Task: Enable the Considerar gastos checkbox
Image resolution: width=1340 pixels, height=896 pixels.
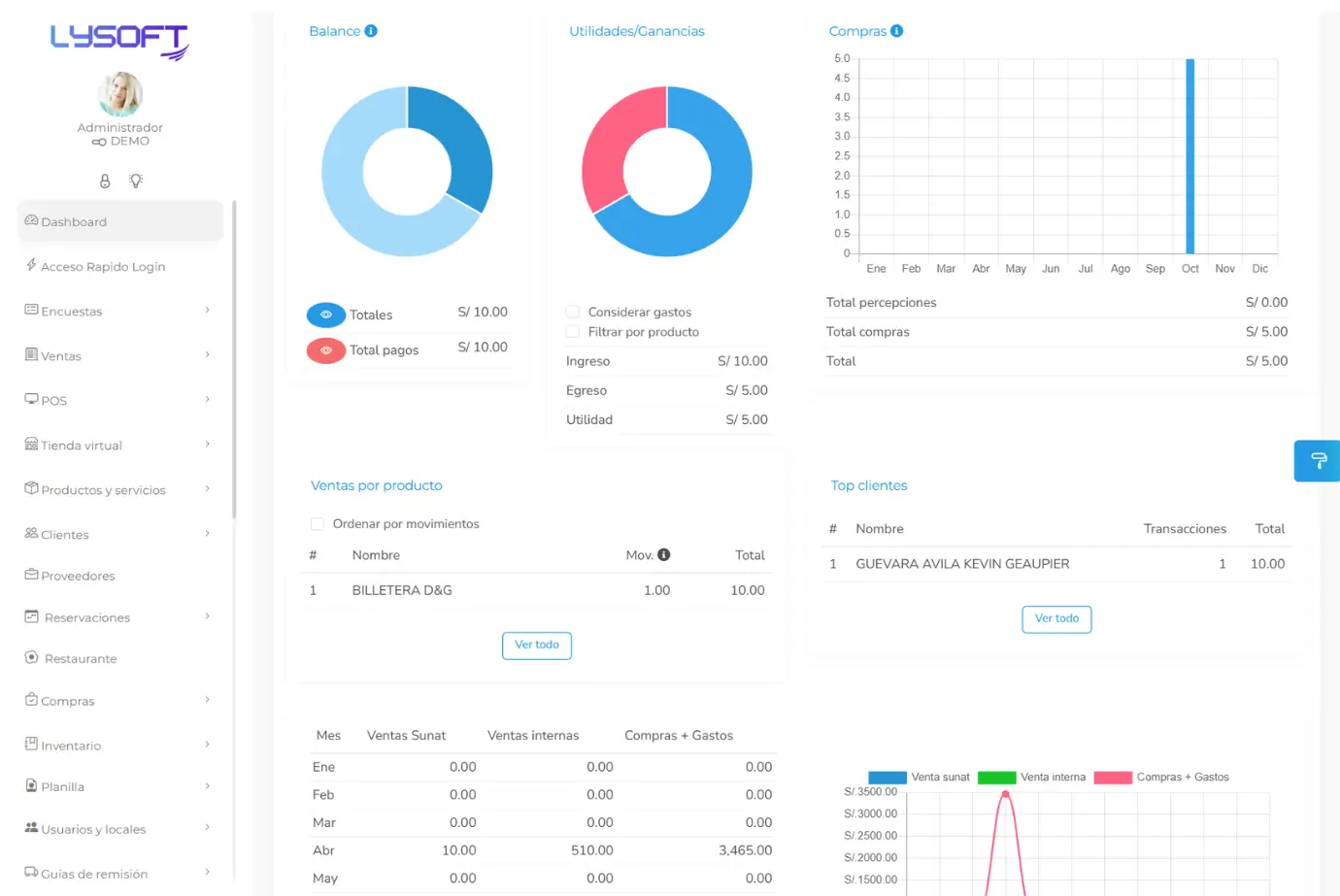Action: (x=573, y=312)
